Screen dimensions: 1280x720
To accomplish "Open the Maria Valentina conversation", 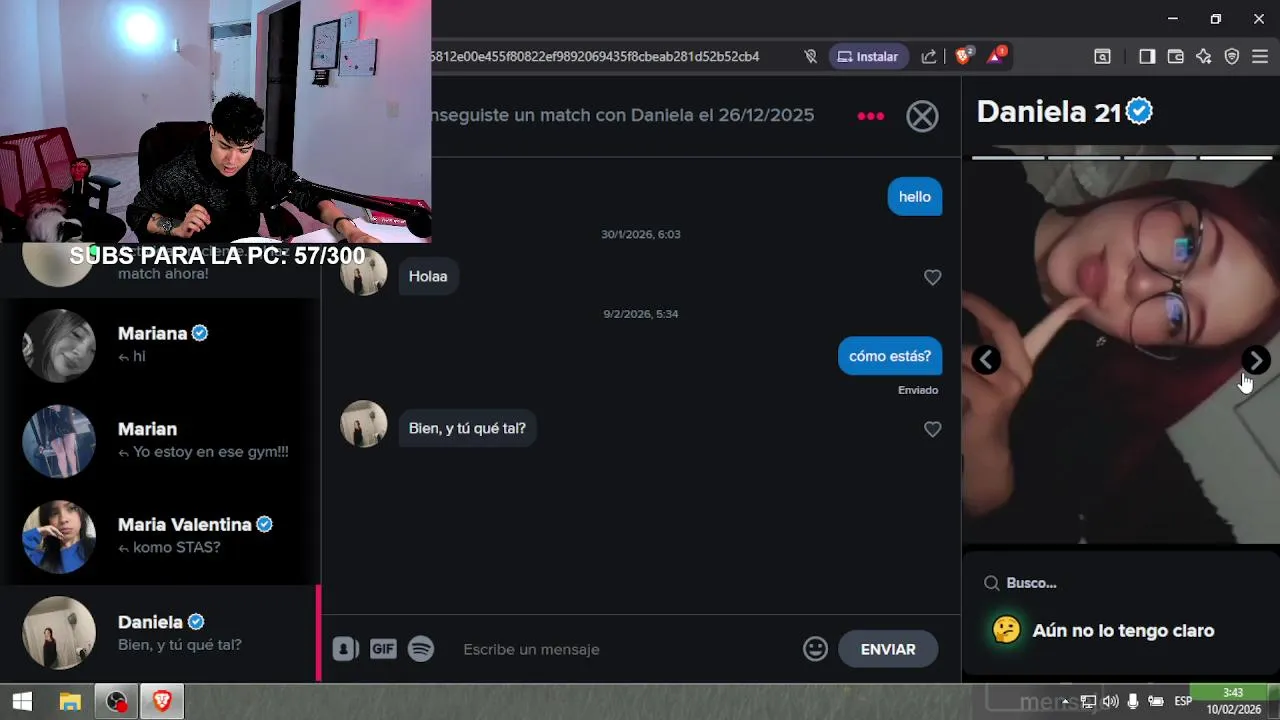I will pos(160,536).
